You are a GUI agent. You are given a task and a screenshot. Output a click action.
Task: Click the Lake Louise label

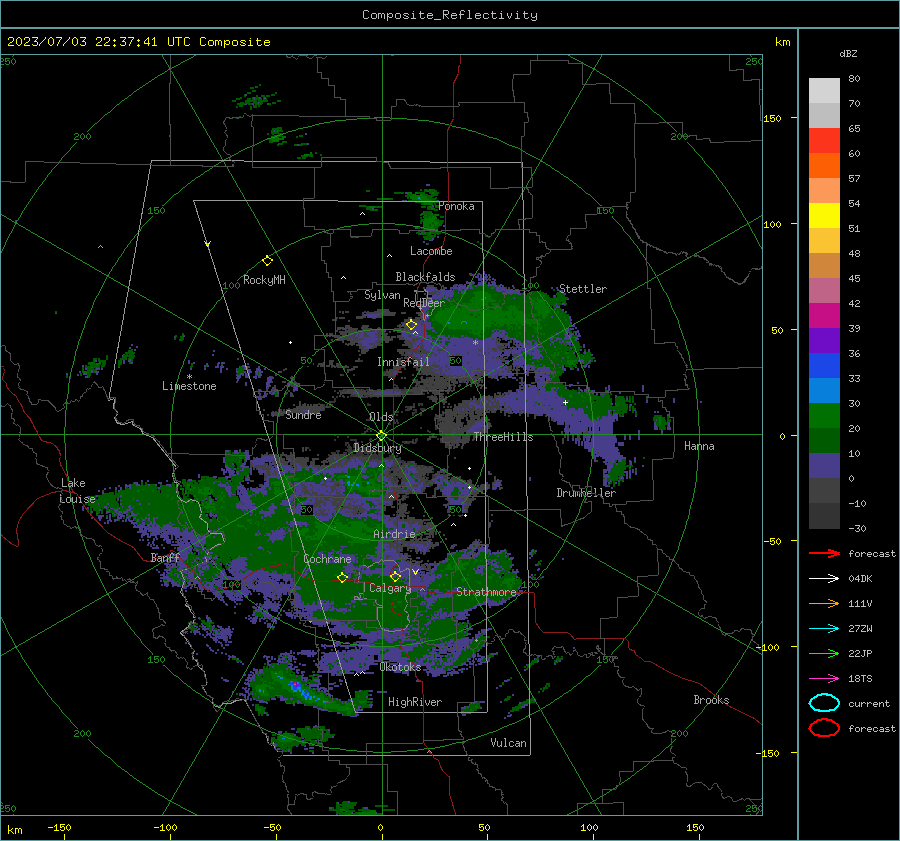77,491
